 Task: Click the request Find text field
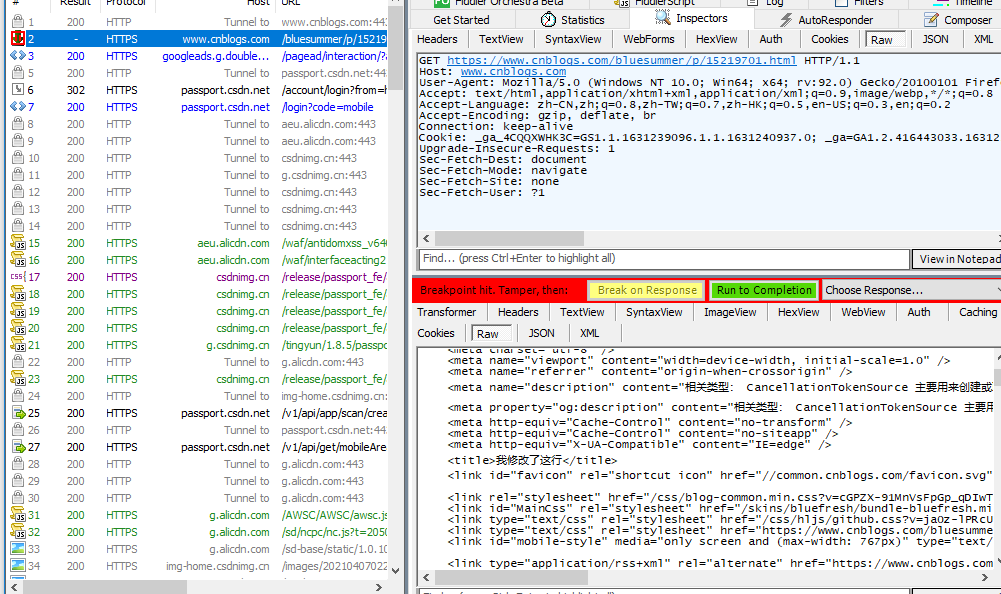pyautogui.click(x=664, y=259)
